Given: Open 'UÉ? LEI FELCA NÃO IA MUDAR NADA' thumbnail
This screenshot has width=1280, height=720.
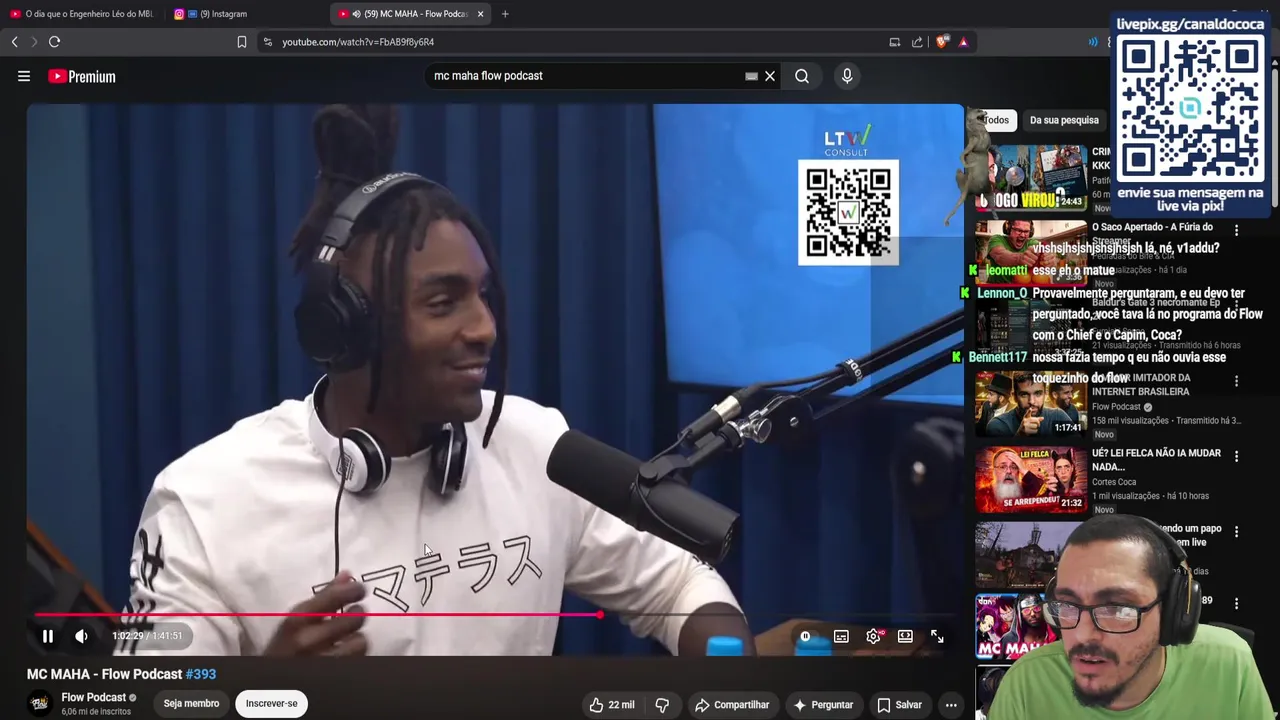Looking at the screenshot, I should (1031, 479).
